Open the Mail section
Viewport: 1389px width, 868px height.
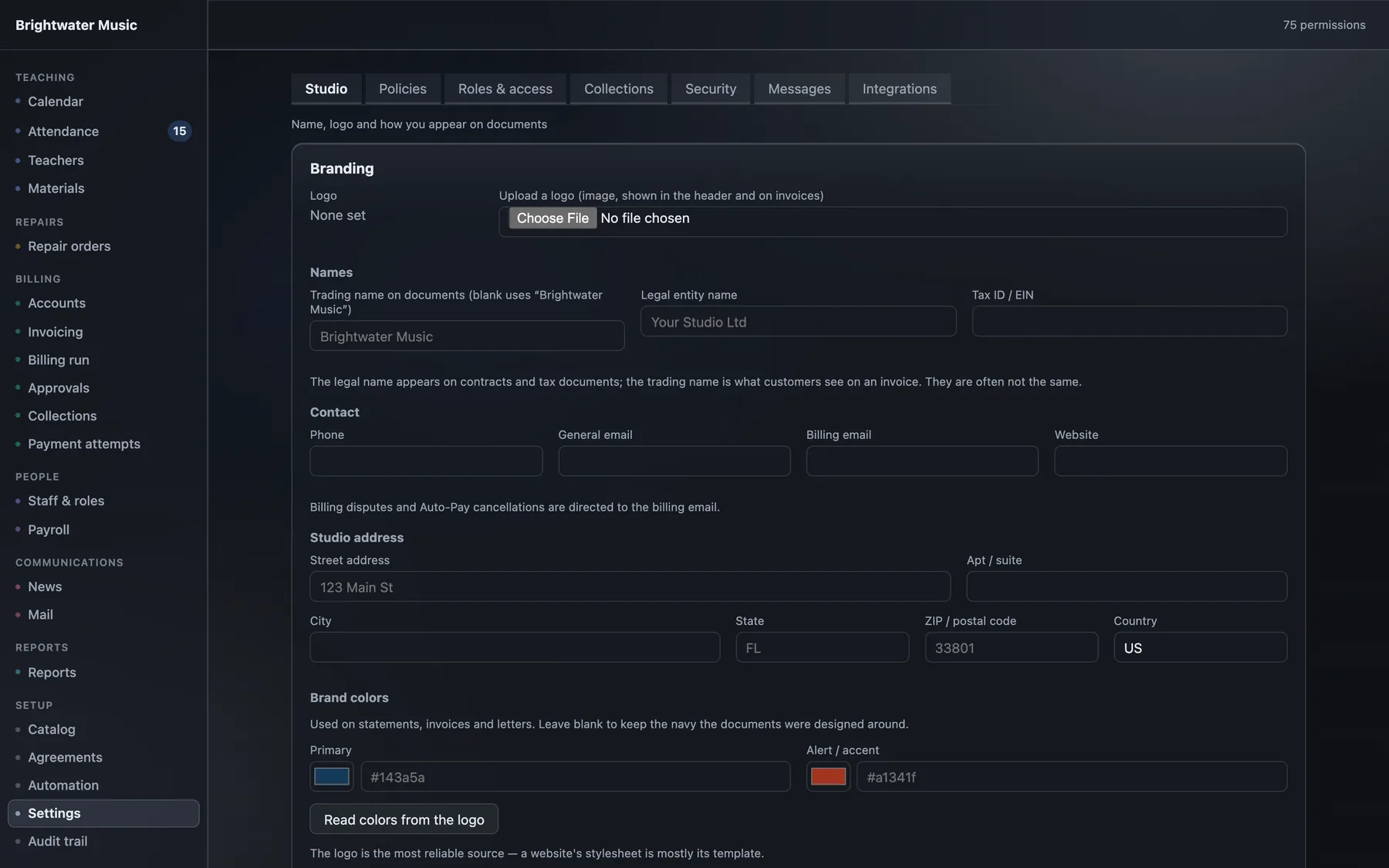click(41, 615)
